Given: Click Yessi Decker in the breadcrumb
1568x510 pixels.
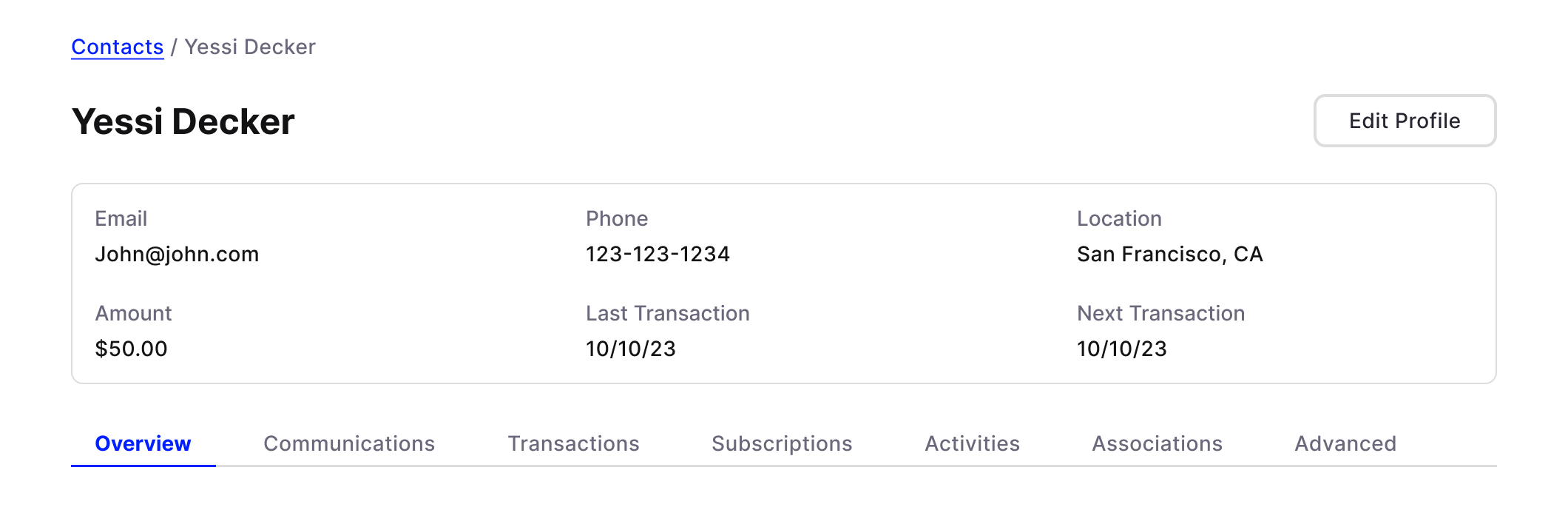Looking at the screenshot, I should point(250,47).
